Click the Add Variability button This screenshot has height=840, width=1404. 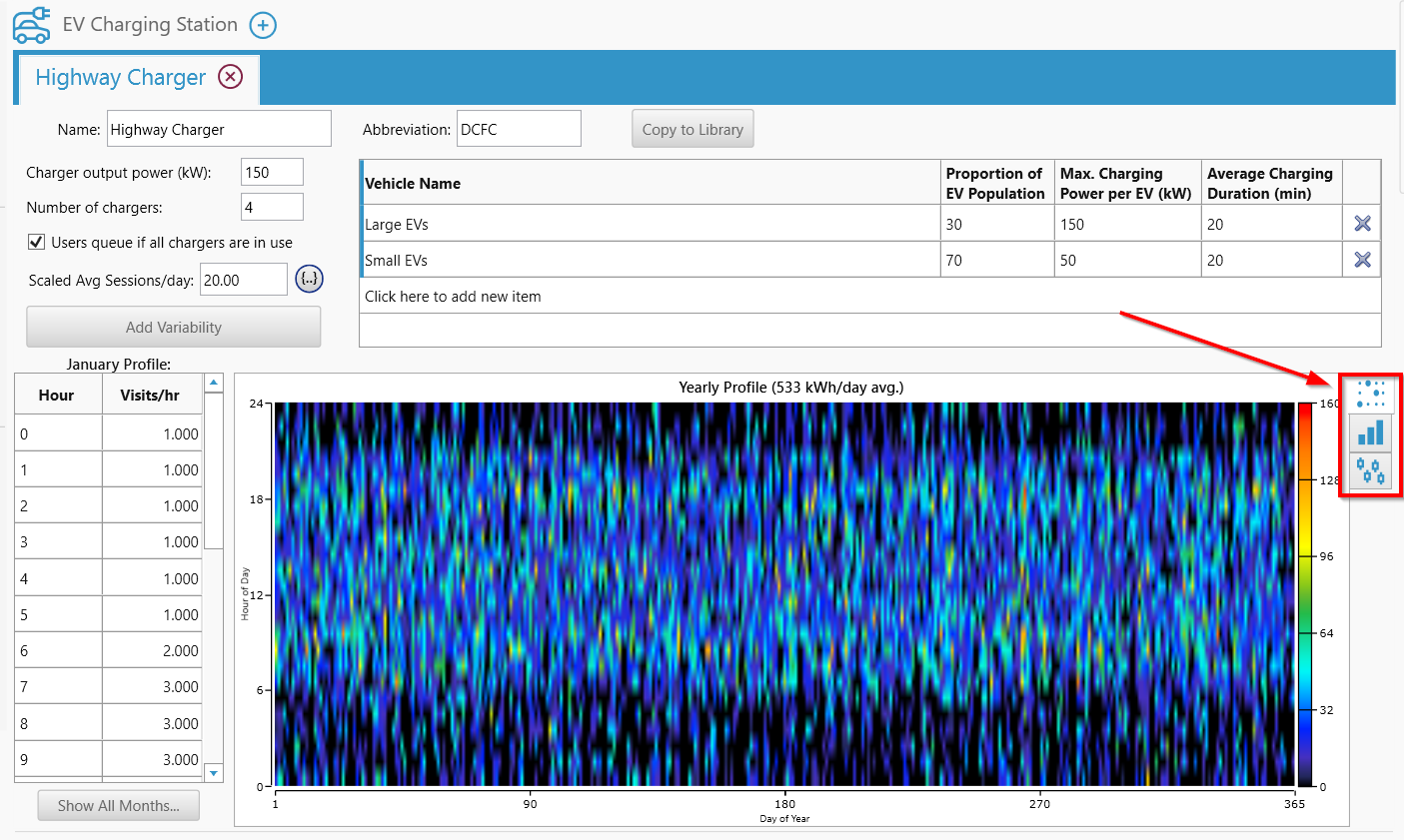pos(173,327)
